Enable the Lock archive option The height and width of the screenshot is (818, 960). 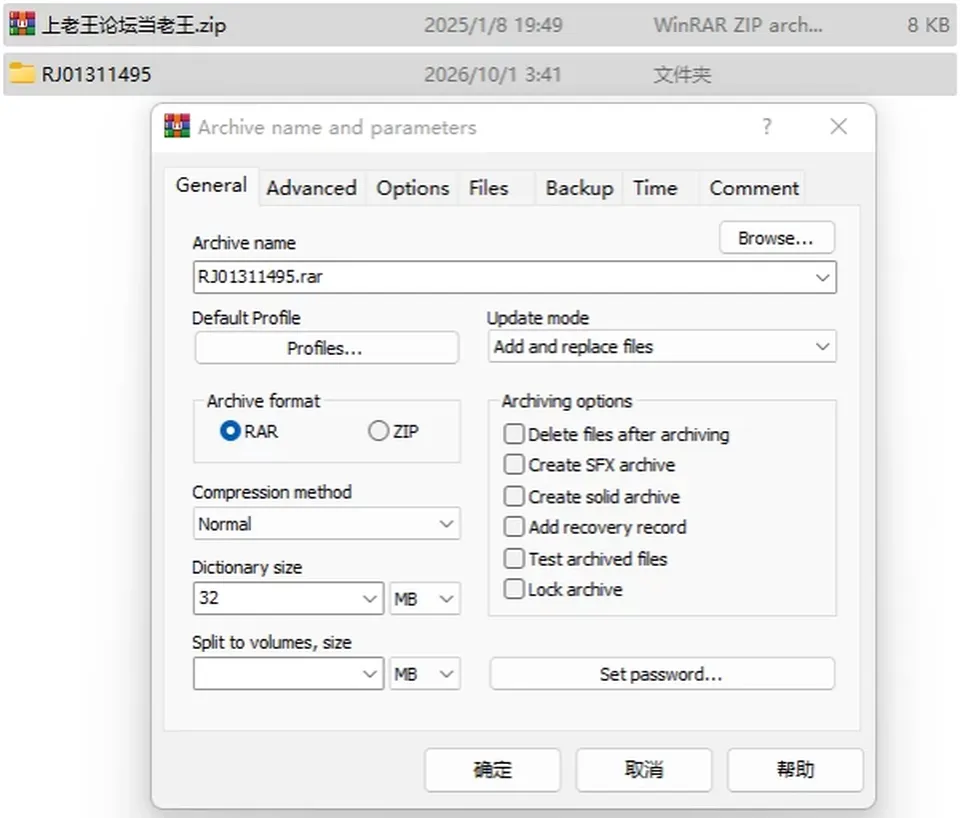514,589
